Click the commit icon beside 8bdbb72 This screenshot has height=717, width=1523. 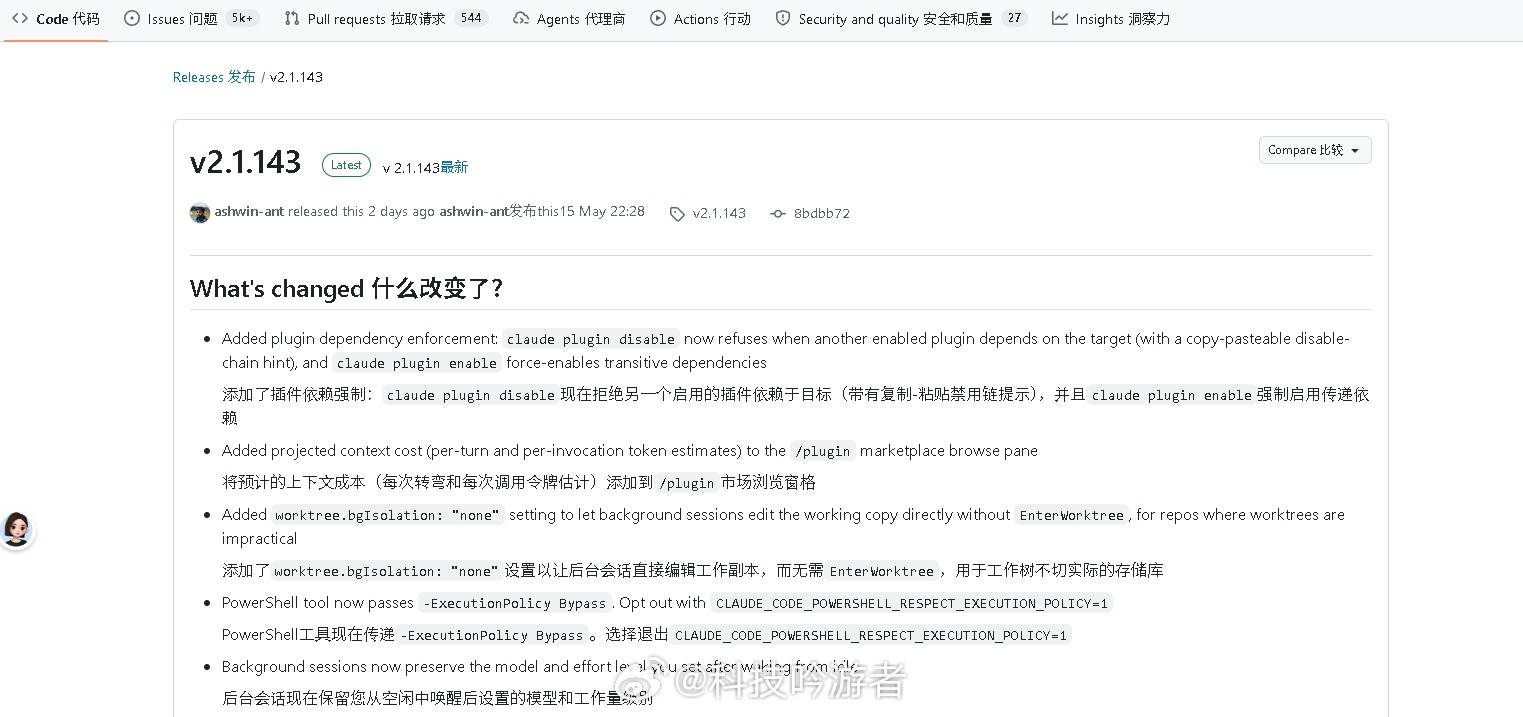tap(778, 214)
